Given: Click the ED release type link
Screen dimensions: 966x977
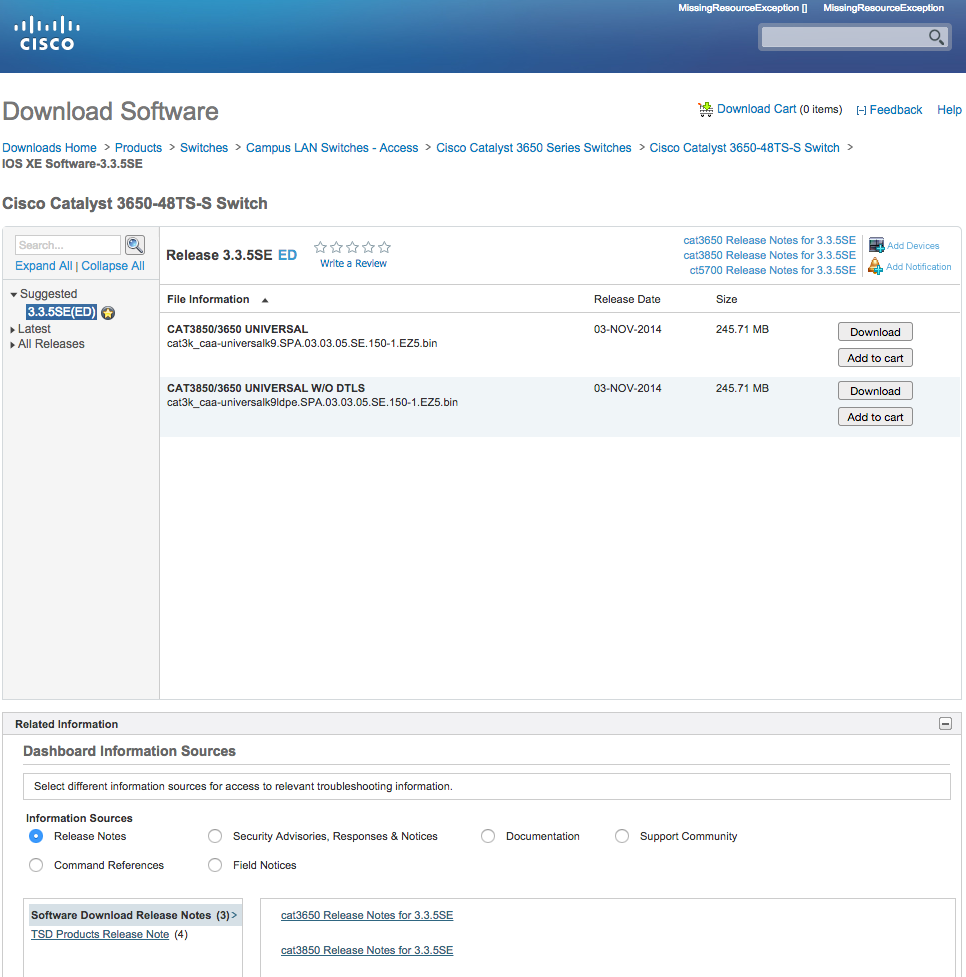Looking at the screenshot, I should click(287, 255).
